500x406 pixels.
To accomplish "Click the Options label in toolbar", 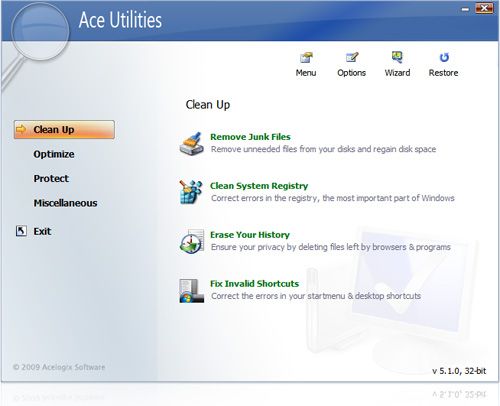I will 352,73.
